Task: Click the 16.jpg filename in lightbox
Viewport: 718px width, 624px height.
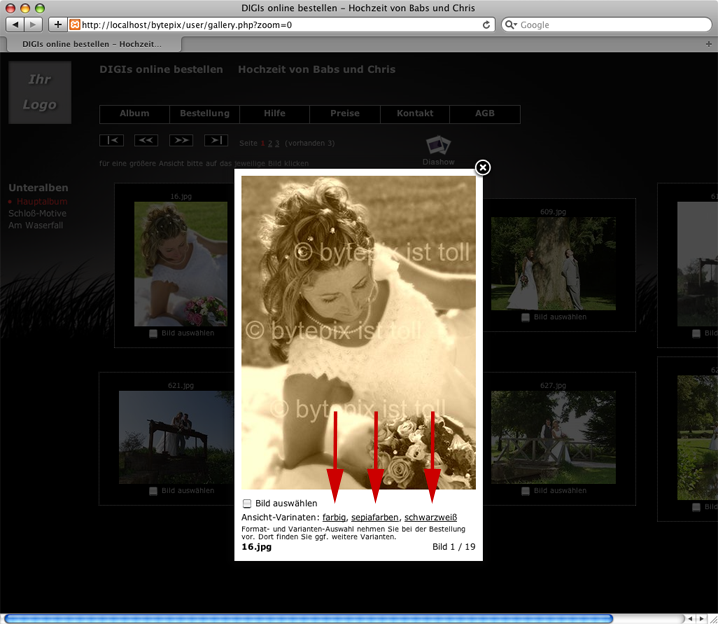Action: pos(256,547)
